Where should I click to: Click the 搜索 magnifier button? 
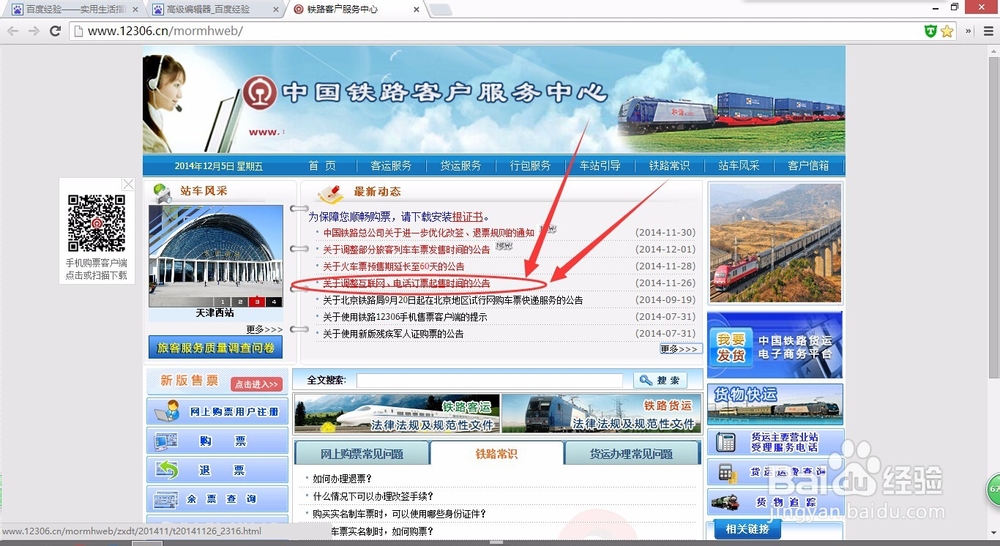pos(660,380)
